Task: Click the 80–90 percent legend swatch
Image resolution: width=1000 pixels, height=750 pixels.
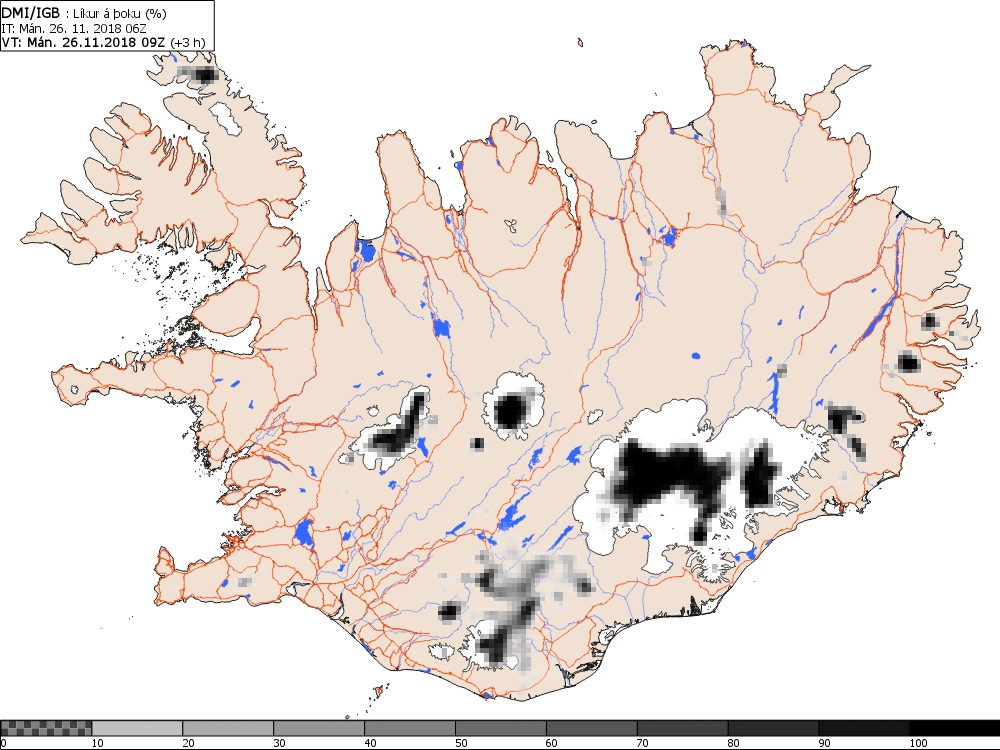Action: pos(774,728)
